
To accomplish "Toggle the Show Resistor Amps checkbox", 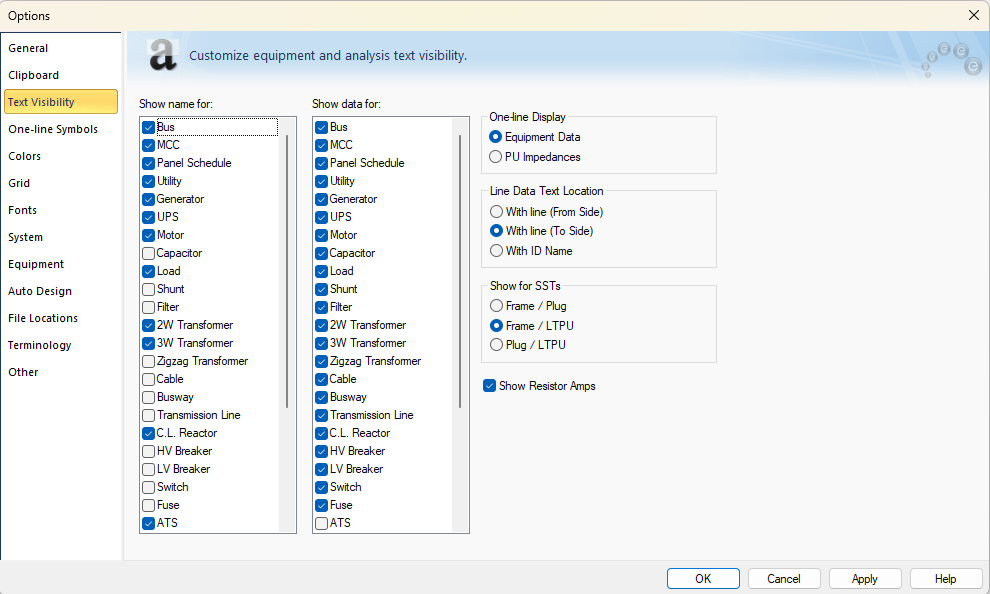I will click(x=489, y=386).
